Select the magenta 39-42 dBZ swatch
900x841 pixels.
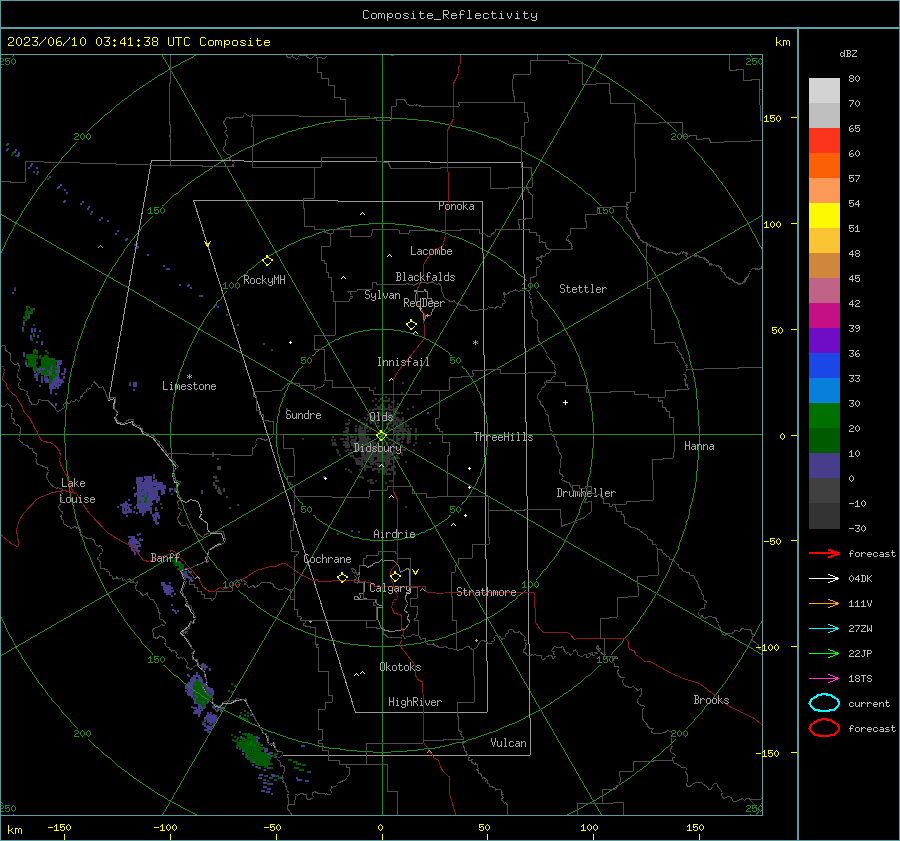(x=824, y=315)
